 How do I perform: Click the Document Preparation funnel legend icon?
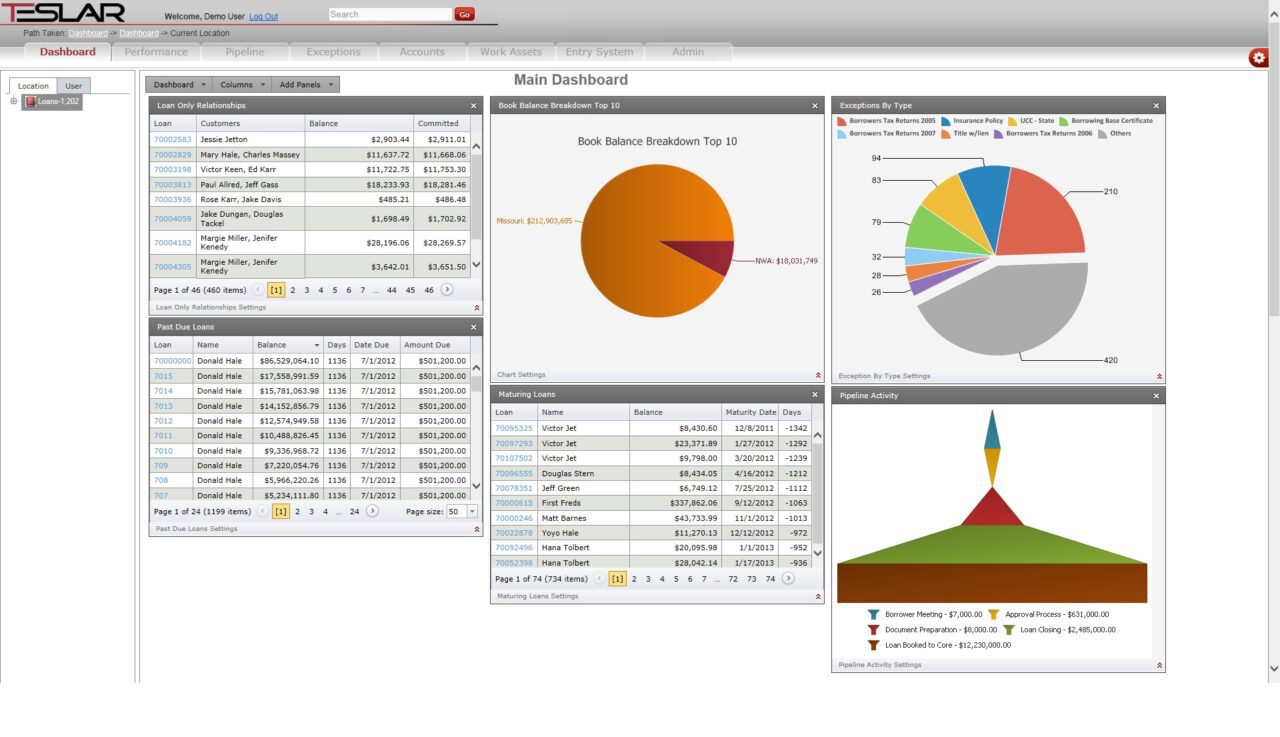coord(873,630)
